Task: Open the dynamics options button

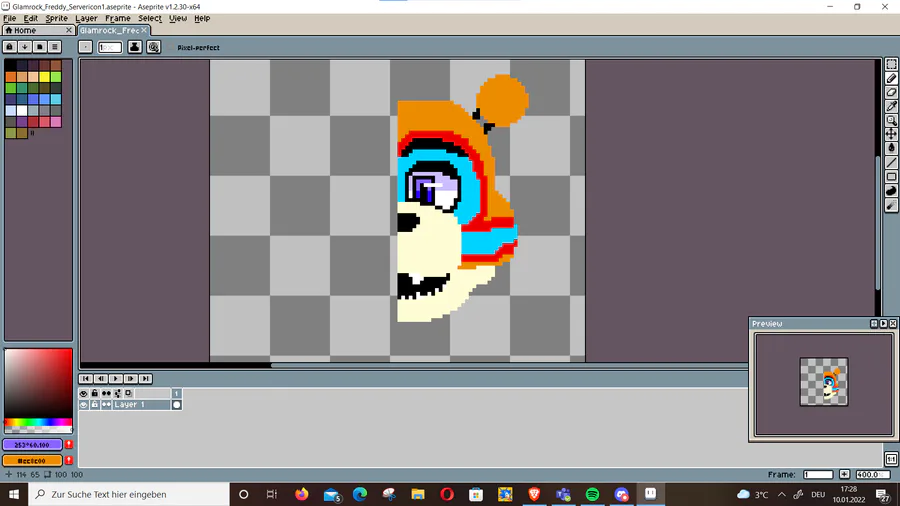Action: [153, 47]
